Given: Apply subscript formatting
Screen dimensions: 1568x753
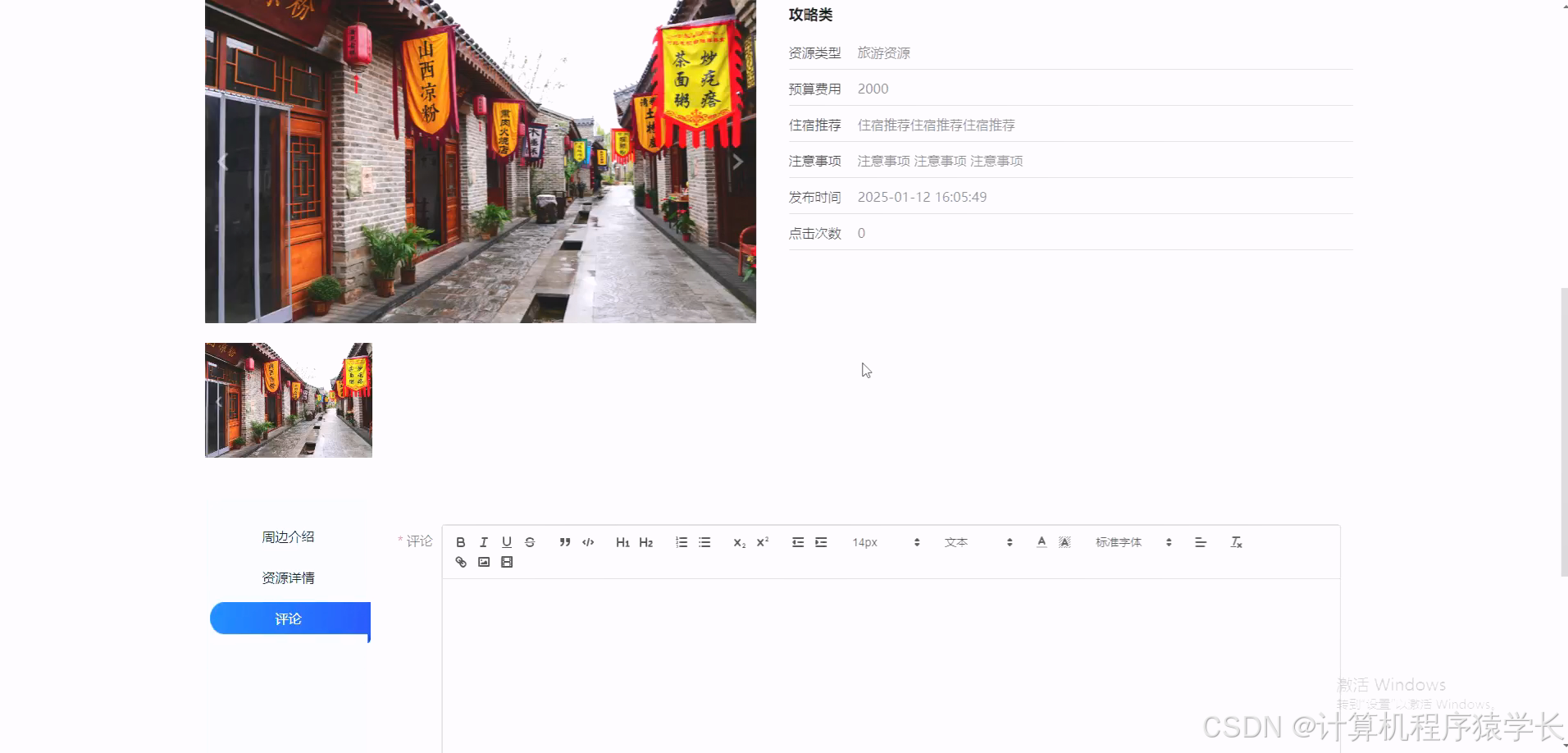Looking at the screenshot, I should [740, 542].
